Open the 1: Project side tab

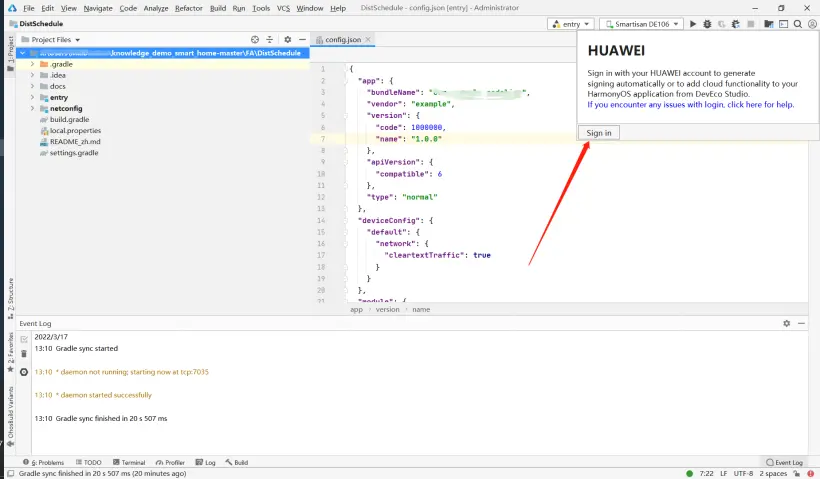tap(10, 54)
